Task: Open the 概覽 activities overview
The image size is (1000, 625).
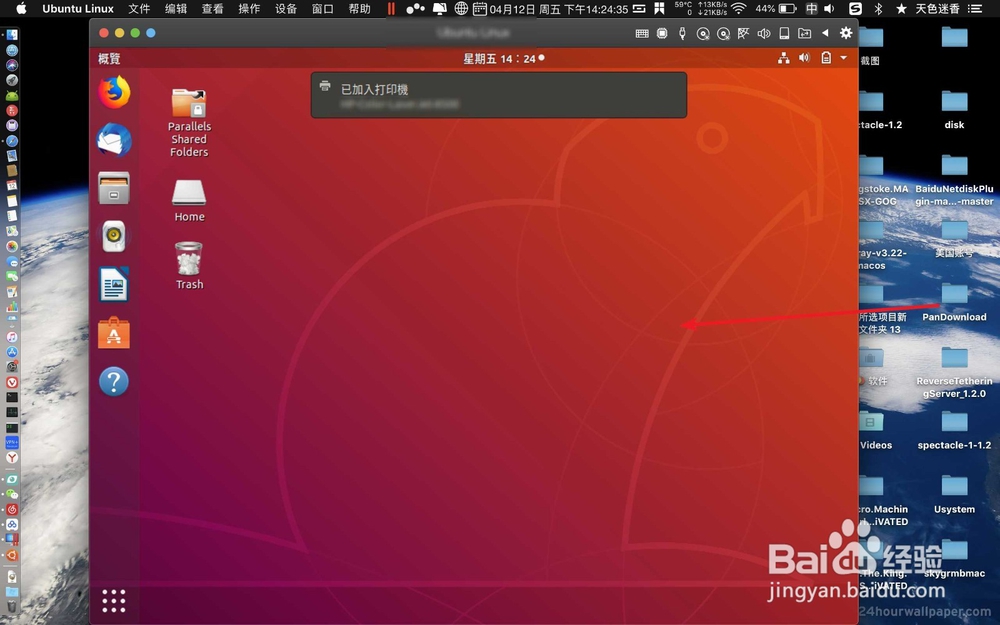Action: (x=109, y=59)
